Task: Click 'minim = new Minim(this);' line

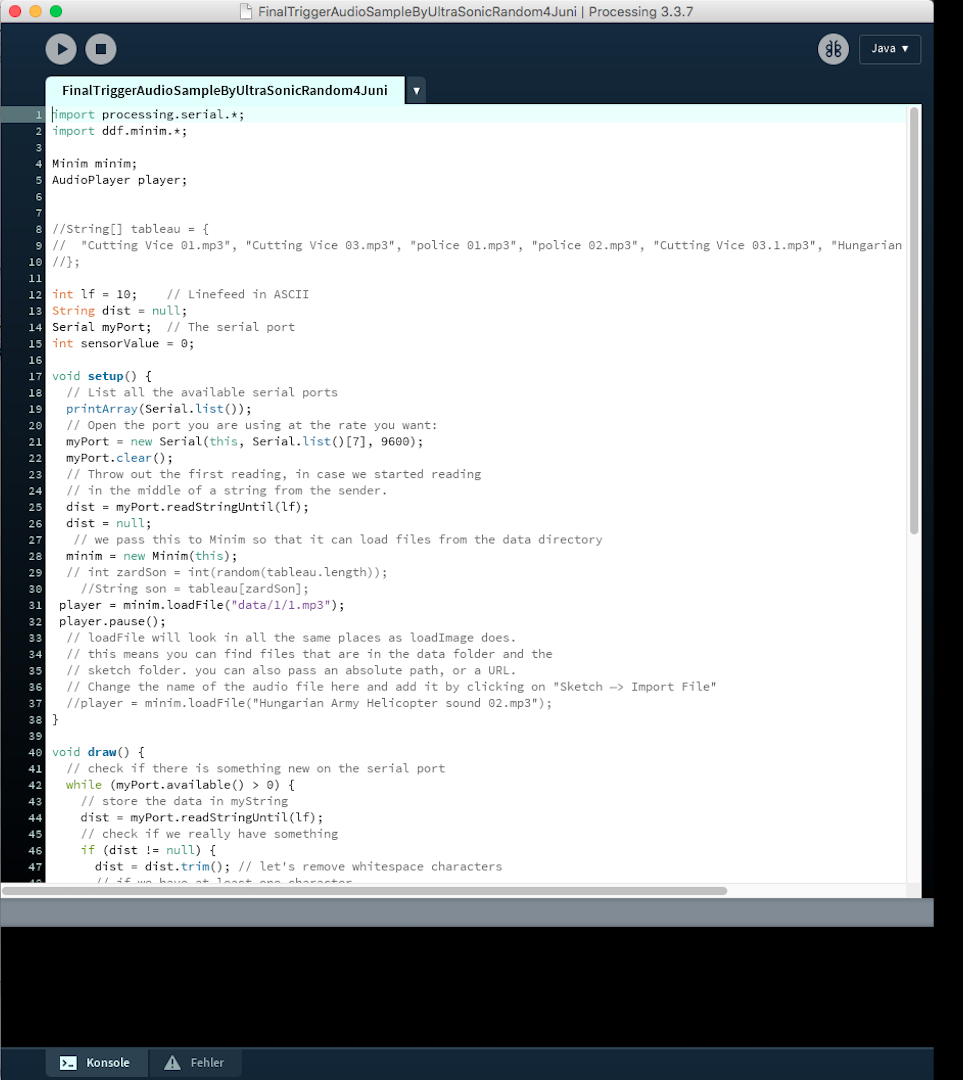Action: pos(152,556)
